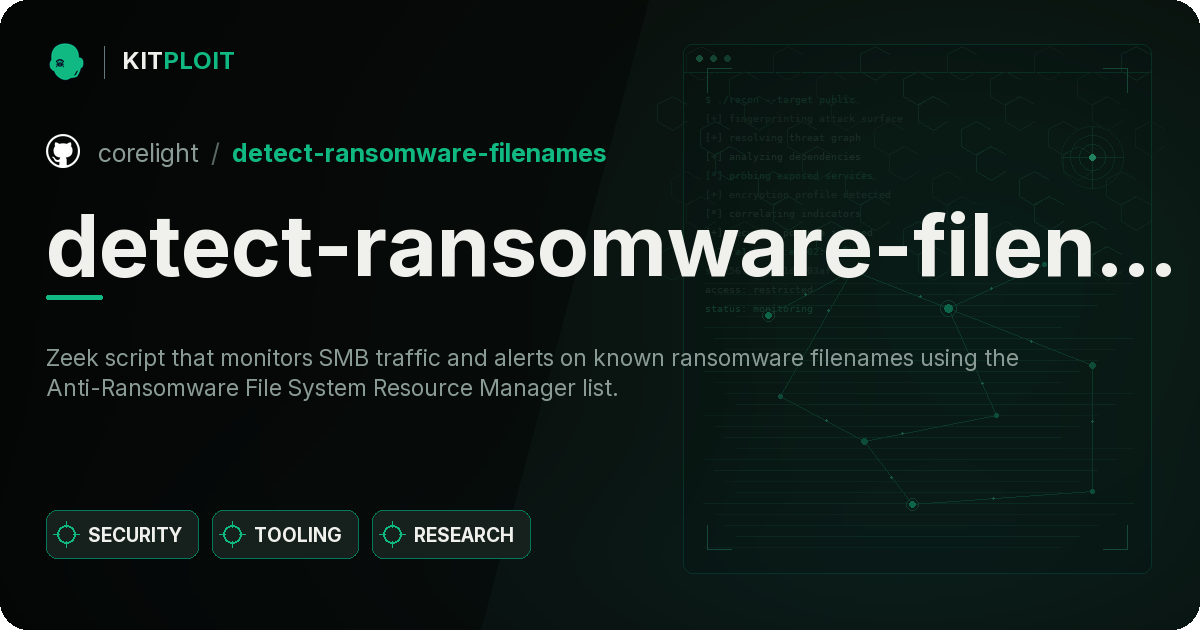The image size is (1200, 630).
Task: Click the 'fingerprinting attack surface' terminal line
Action: click(x=803, y=119)
